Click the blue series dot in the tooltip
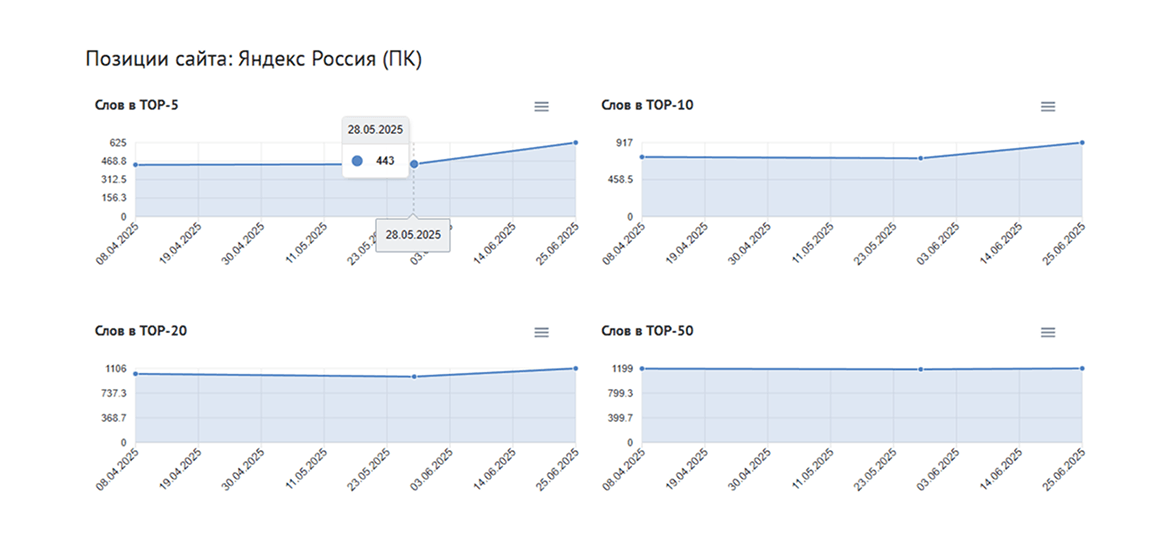This screenshot has height=544, width=1155. pyautogui.click(x=357, y=161)
